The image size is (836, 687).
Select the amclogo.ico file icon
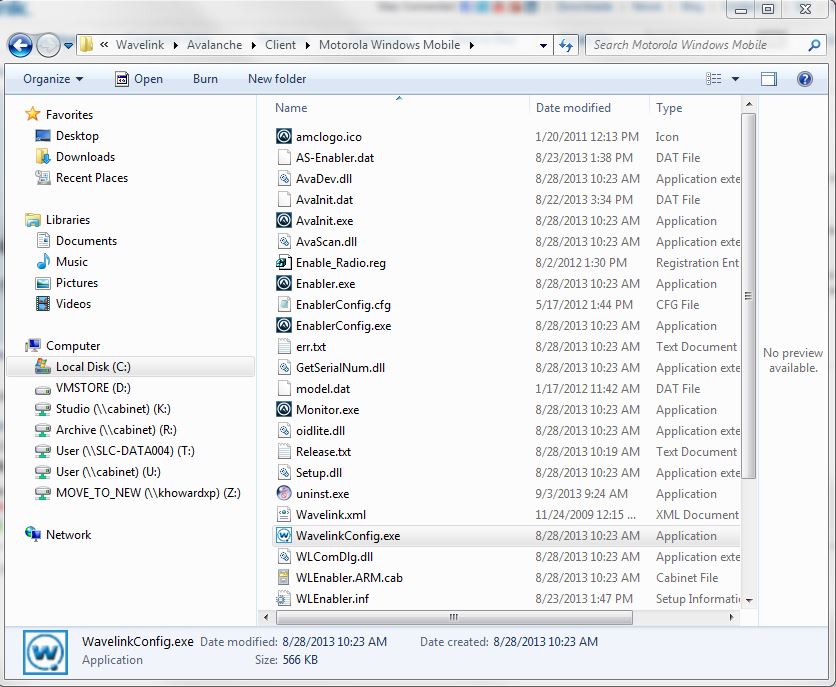[284, 137]
